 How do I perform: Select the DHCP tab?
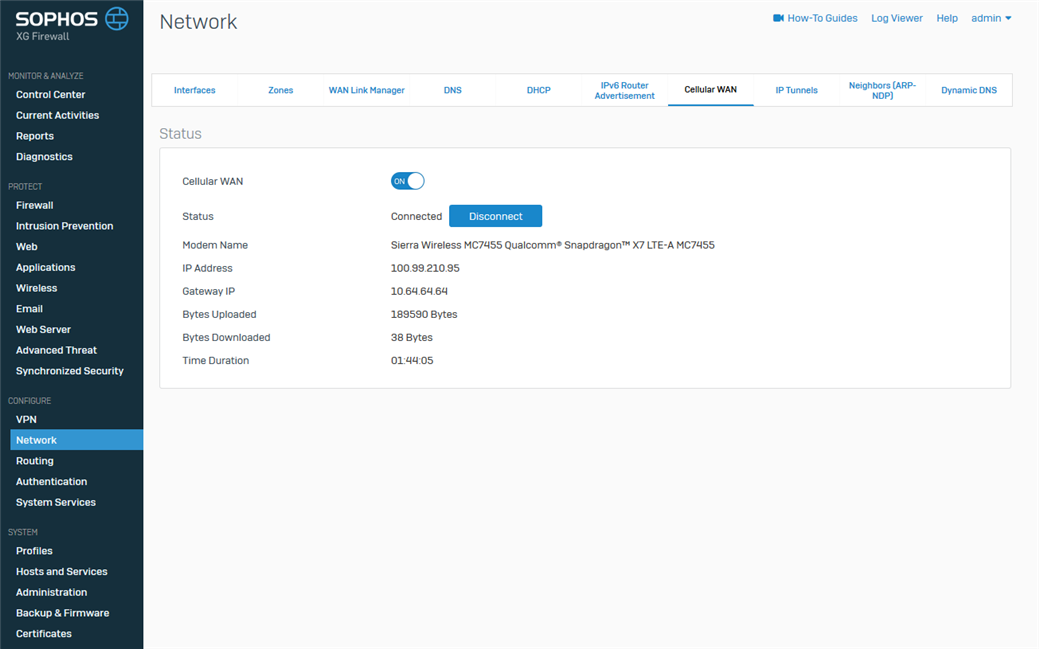(538, 90)
